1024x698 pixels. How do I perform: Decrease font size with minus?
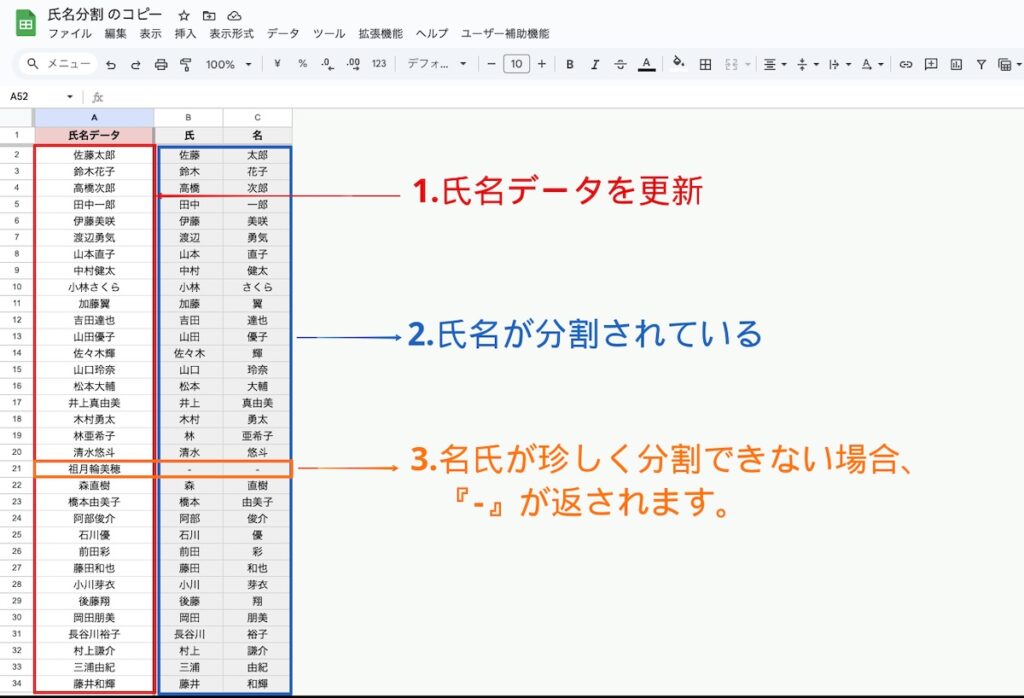tap(491, 64)
